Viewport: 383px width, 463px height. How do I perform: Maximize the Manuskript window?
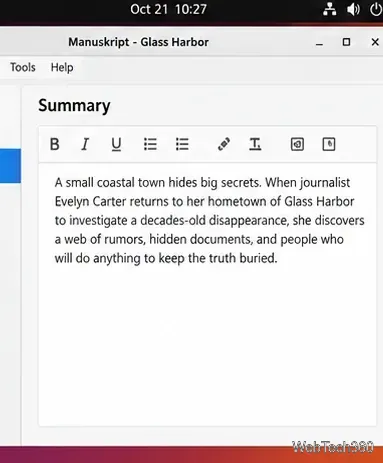pyautogui.click(x=346, y=42)
